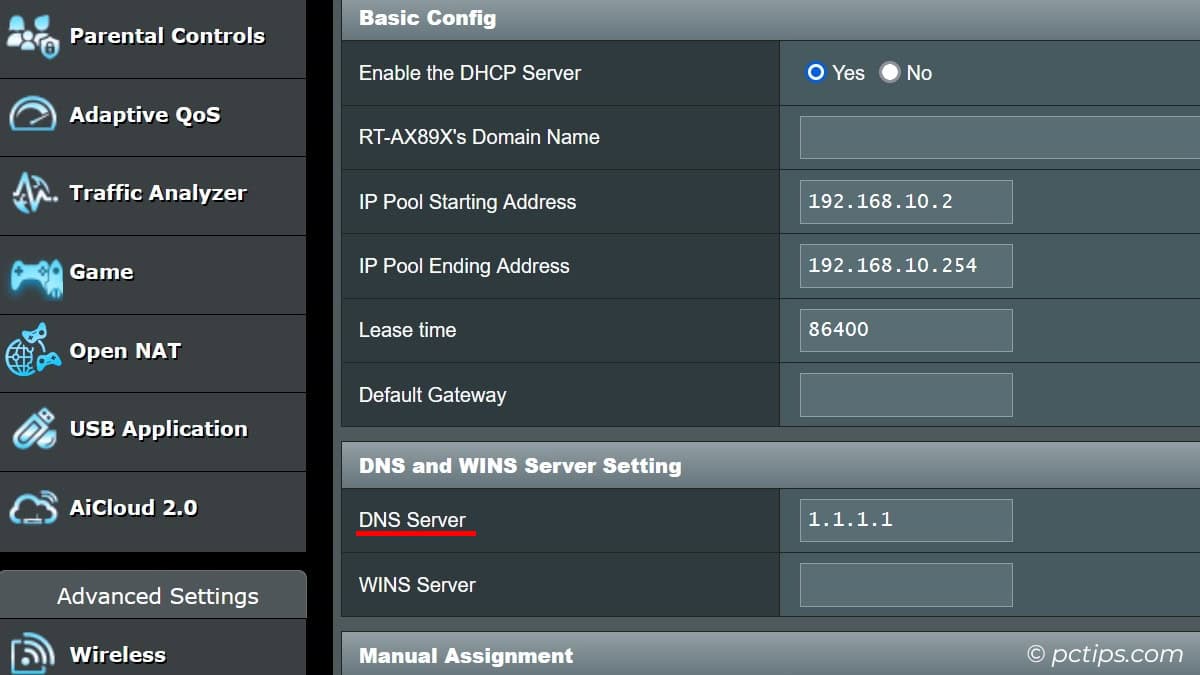The image size is (1200, 675).
Task: Click the Wireless signal icon
Action: [34, 655]
